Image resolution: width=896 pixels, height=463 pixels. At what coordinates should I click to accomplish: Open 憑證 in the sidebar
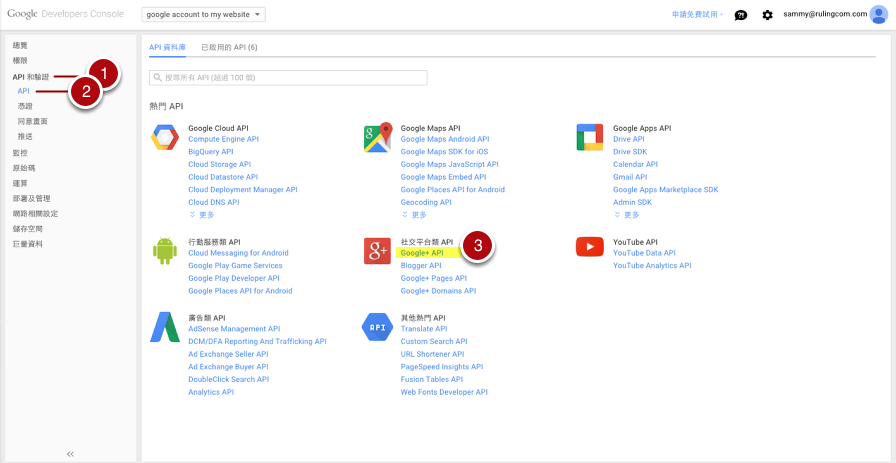point(25,106)
